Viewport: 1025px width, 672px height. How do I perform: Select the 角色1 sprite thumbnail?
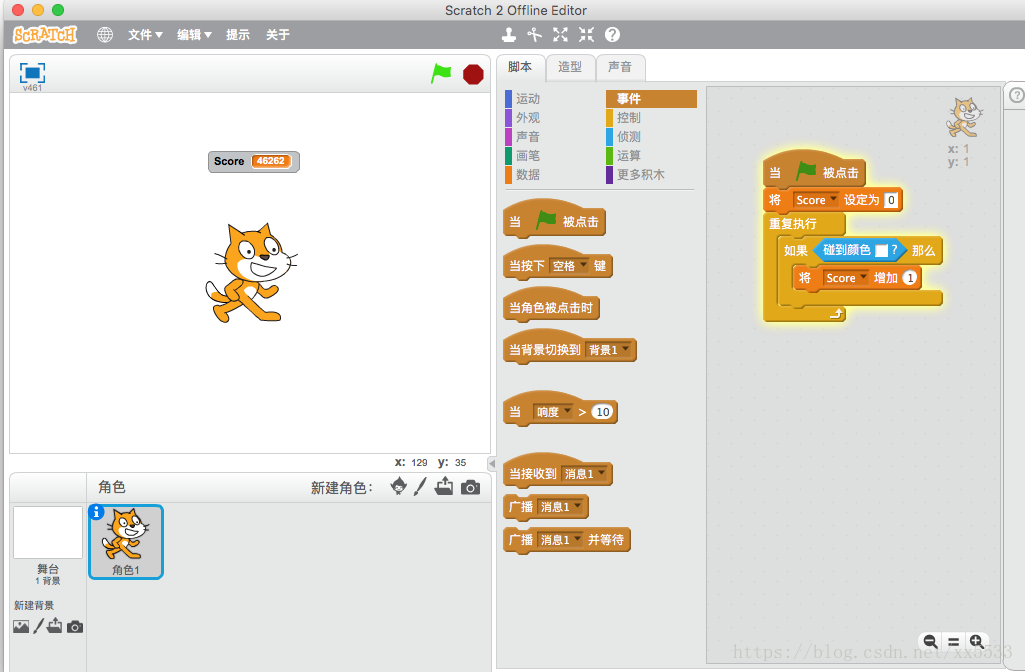click(x=126, y=542)
